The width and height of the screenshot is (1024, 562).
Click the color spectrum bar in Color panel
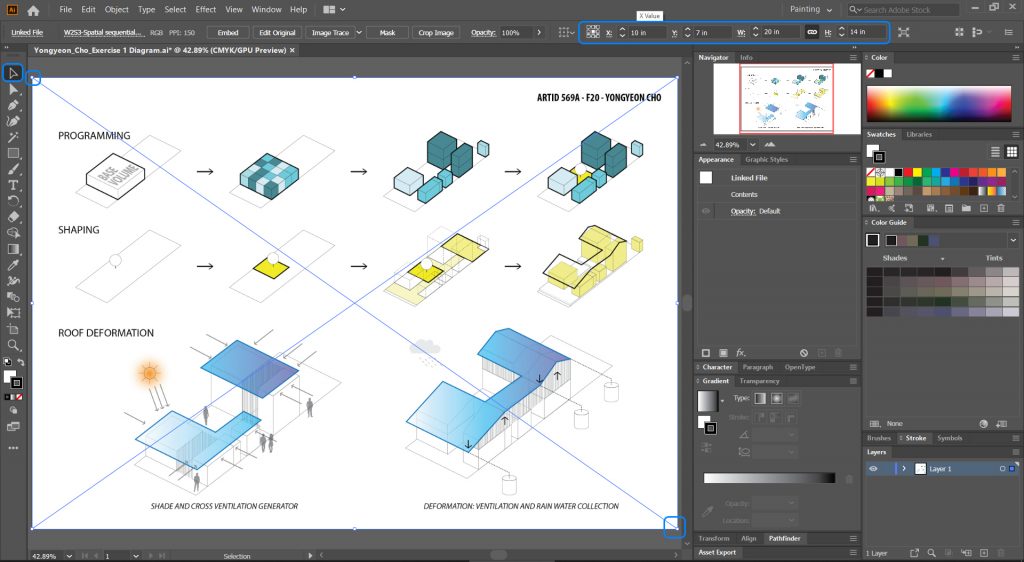[x=940, y=104]
